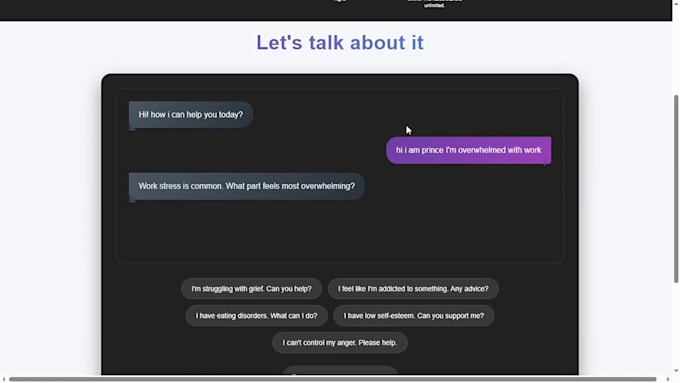Click the "Let's talk about it" heading
Viewport: 680px width, 383px height.
[340, 43]
